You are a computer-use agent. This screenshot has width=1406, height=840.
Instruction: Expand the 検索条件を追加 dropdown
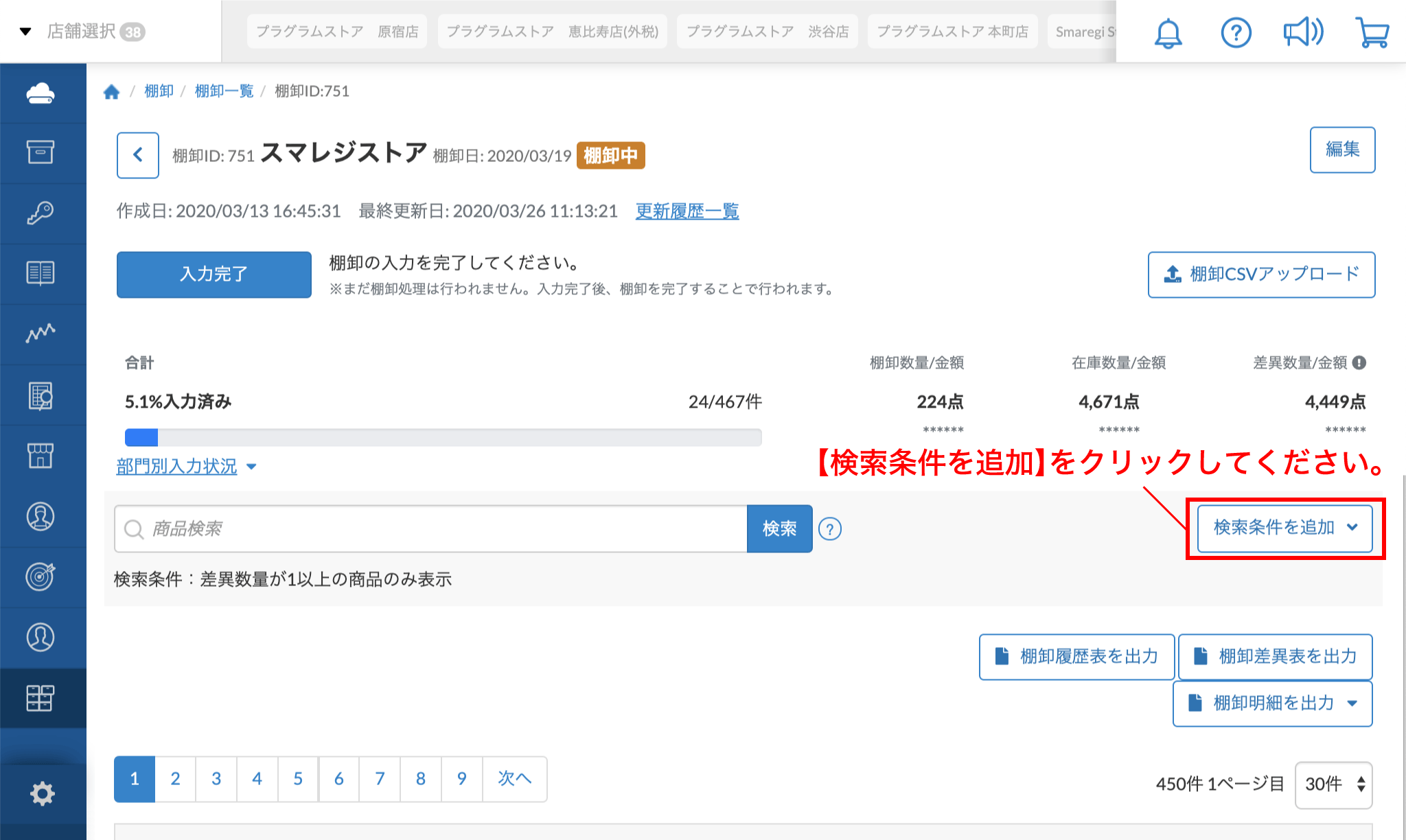click(1284, 528)
